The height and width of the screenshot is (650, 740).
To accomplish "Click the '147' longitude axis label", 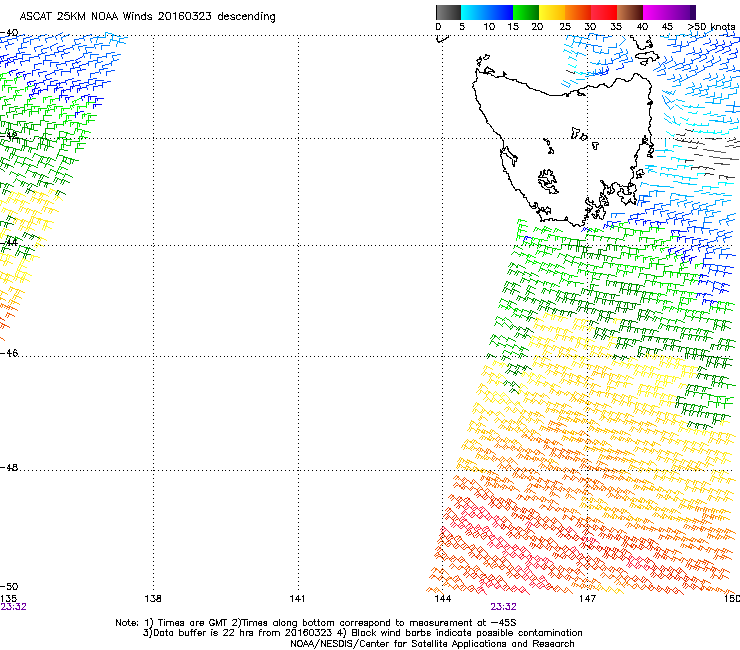I will pyautogui.click(x=587, y=599).
